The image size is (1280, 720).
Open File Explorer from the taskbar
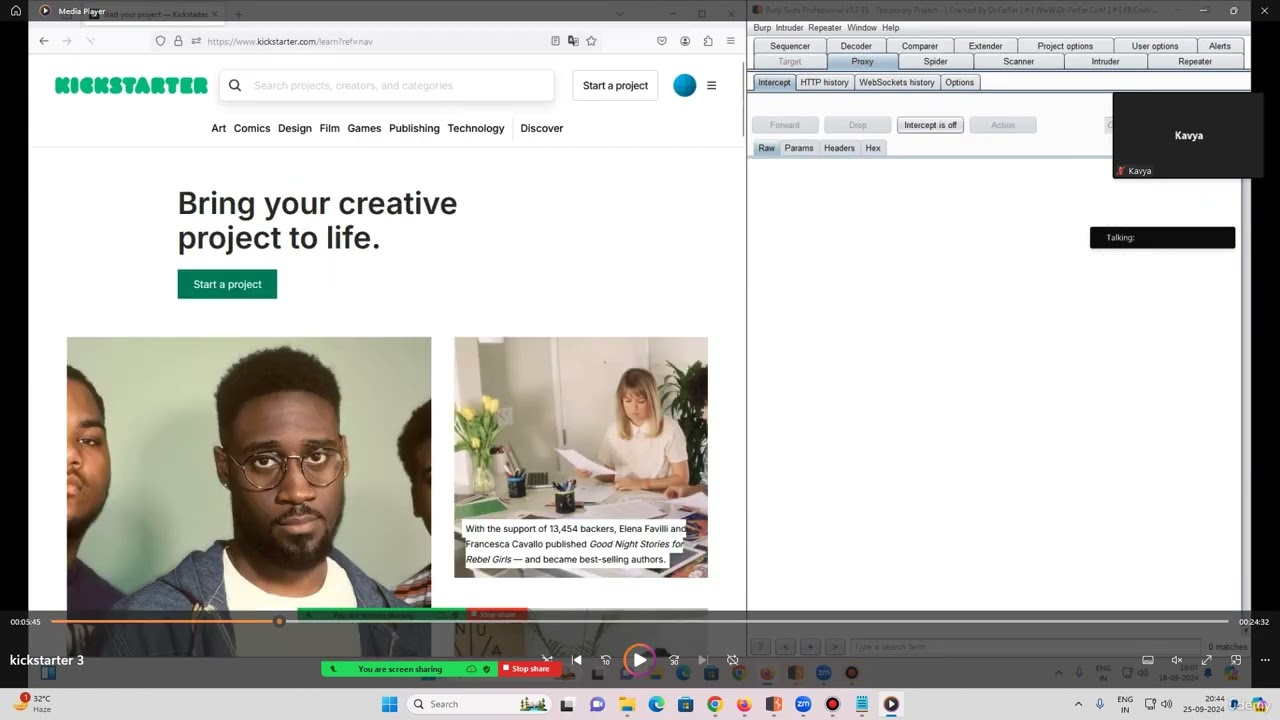[x=627, y=704]
